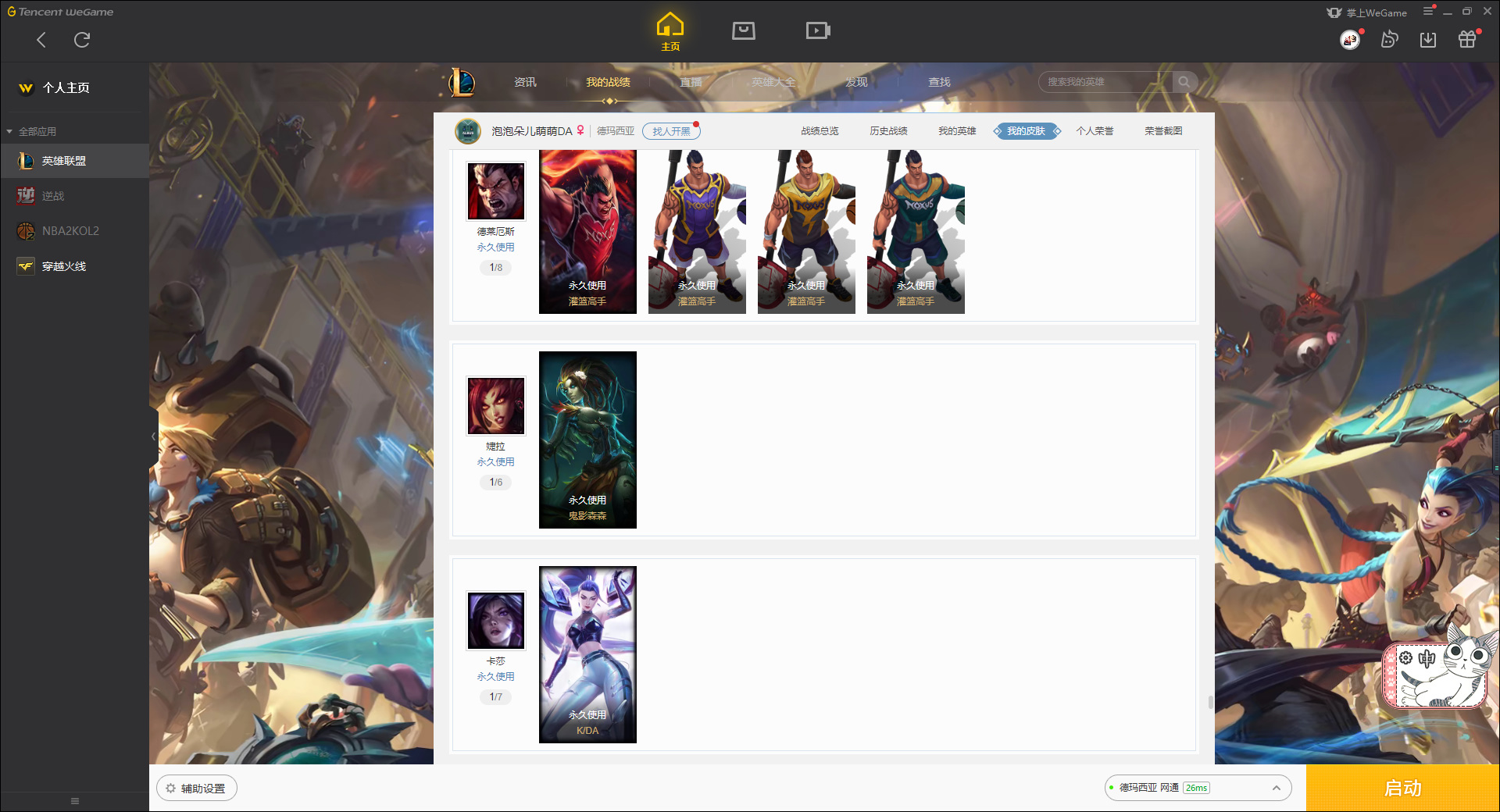This screenshot has height=812, width=1500.
Task: Click the 德玛西亚 server label beside name
Action: tap(616, 131)
